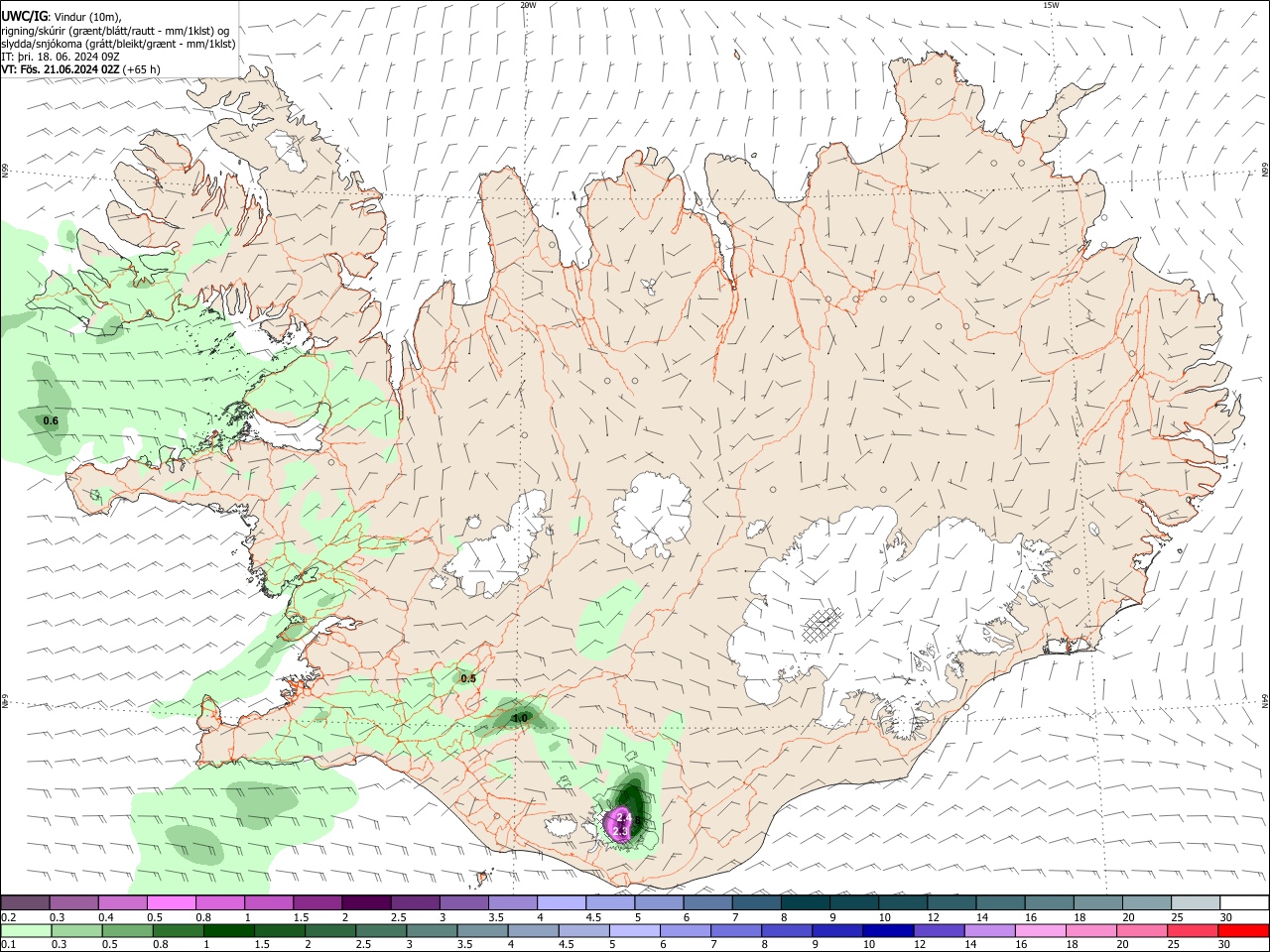
Task: Select the darkest green 1–1.5 rain scale swatch
Action: pyautogui.click(x=228, y=930)
